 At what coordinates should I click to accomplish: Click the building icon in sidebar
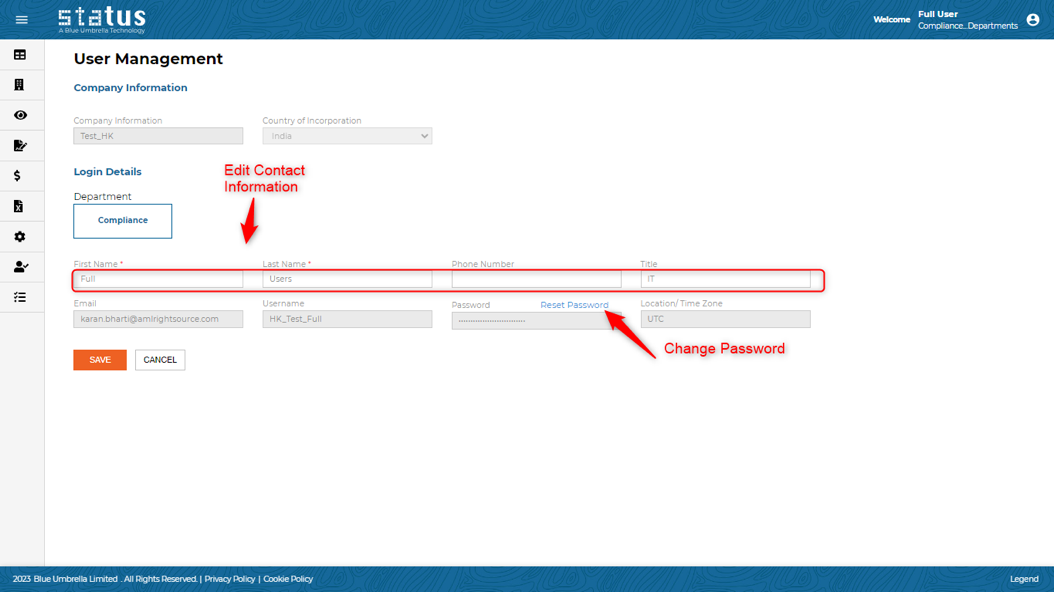tap(19, 85)
